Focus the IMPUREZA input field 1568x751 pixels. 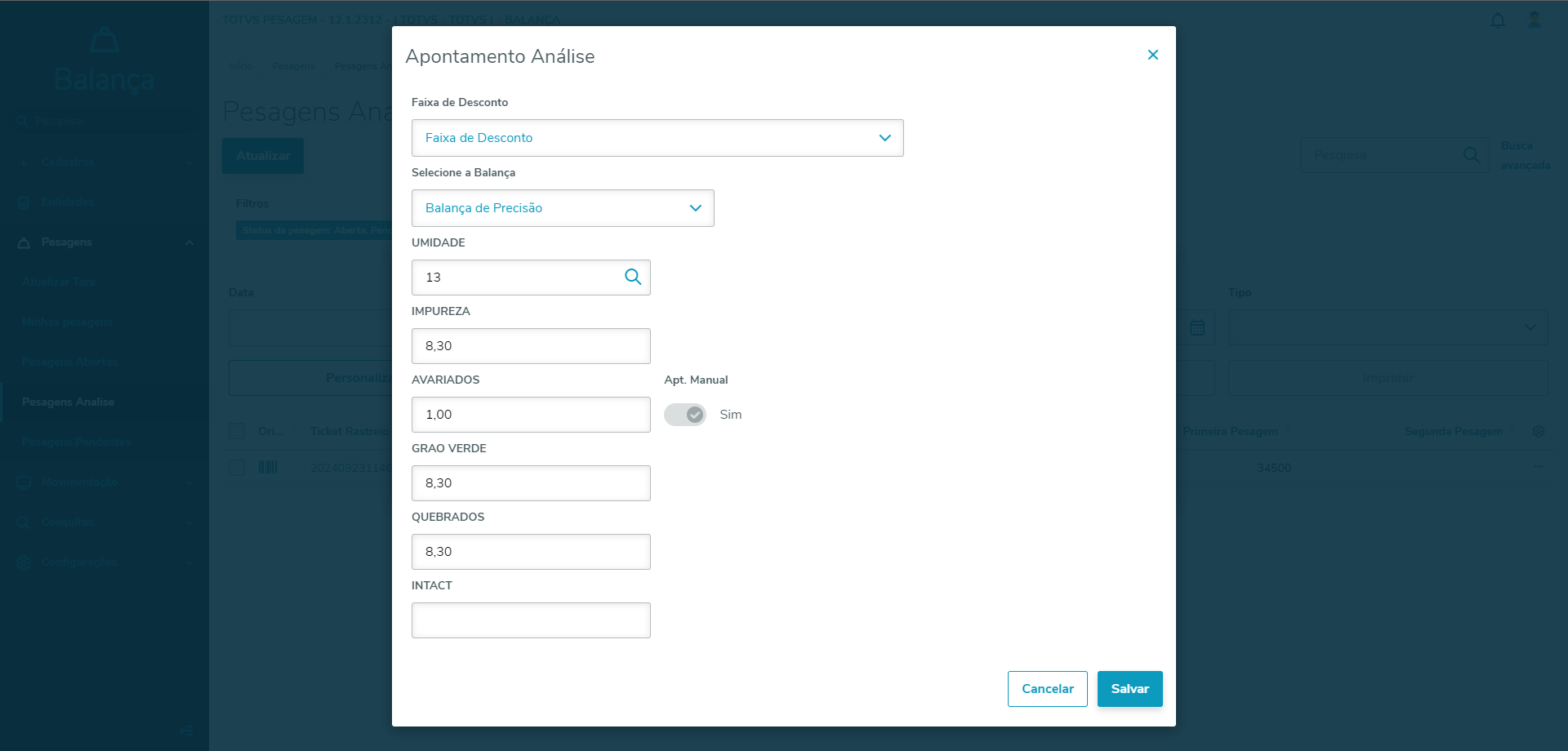[531, 346]
